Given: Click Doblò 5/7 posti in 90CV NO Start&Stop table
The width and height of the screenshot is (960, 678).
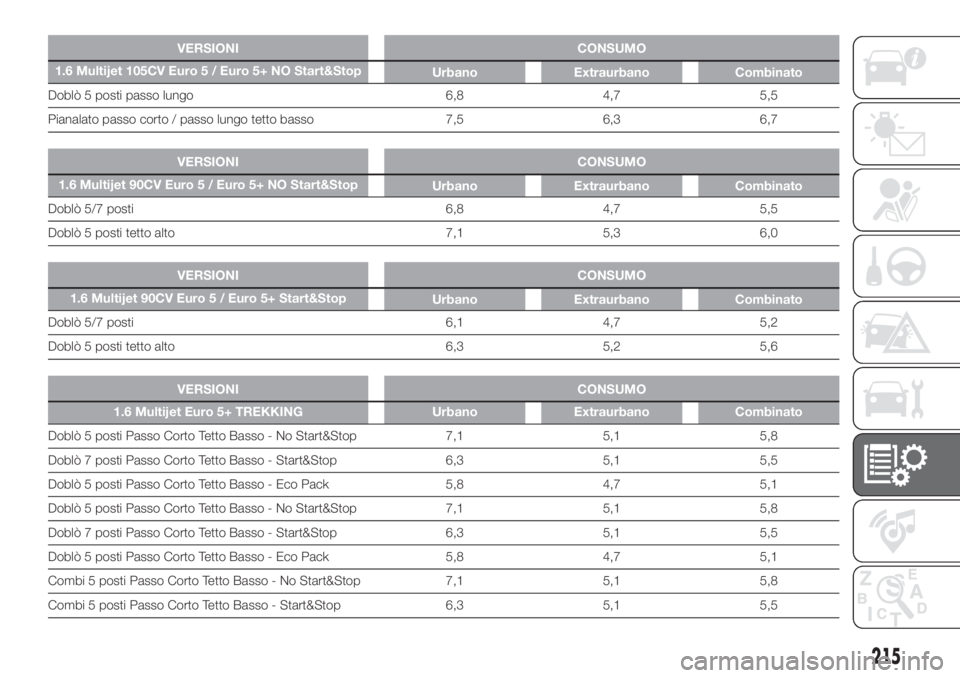Looking at the screenshot, I should pyautogui.click(x=91, y=209).
